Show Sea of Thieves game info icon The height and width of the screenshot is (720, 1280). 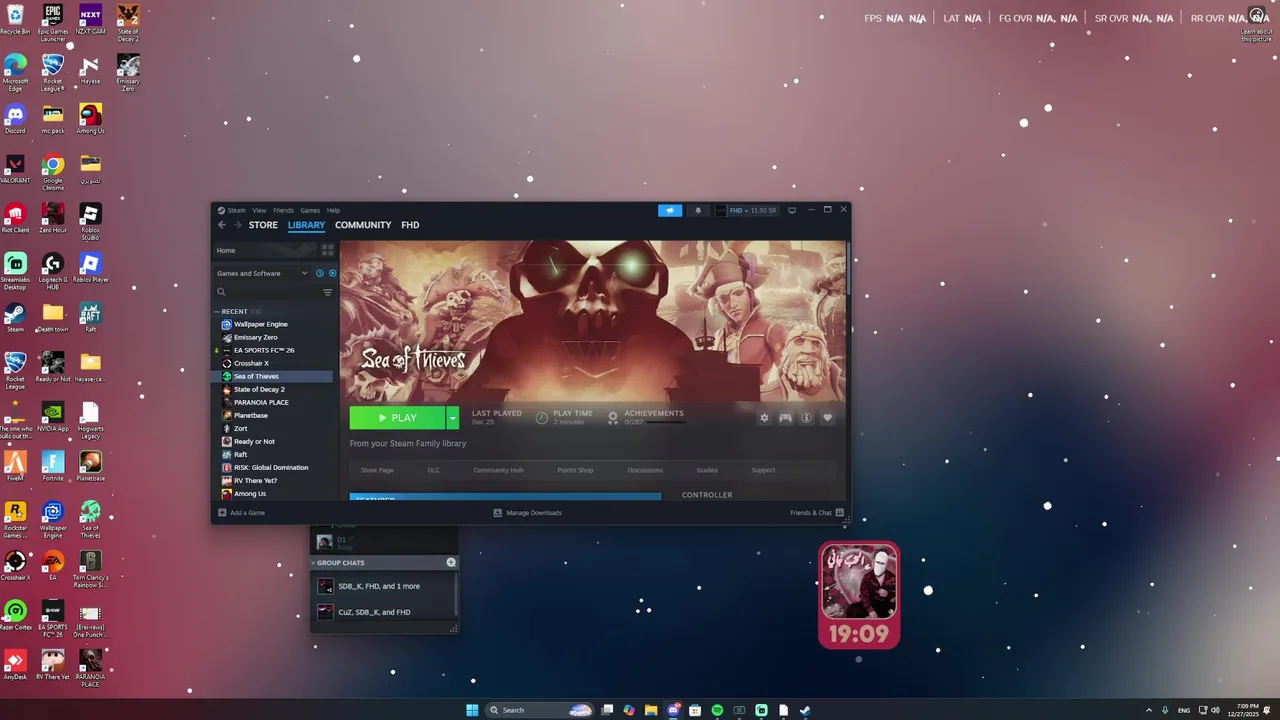click(806, 418)
